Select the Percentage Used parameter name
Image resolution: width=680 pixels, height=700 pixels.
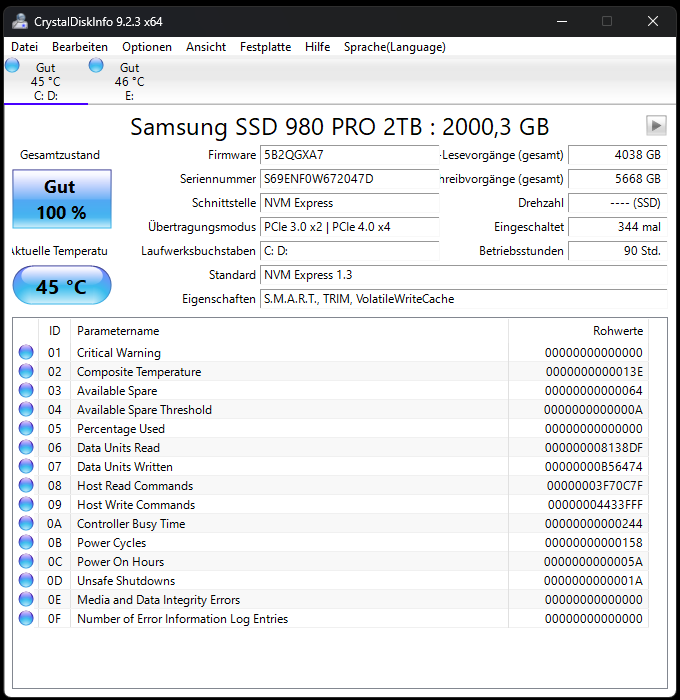tap(121, 429)
